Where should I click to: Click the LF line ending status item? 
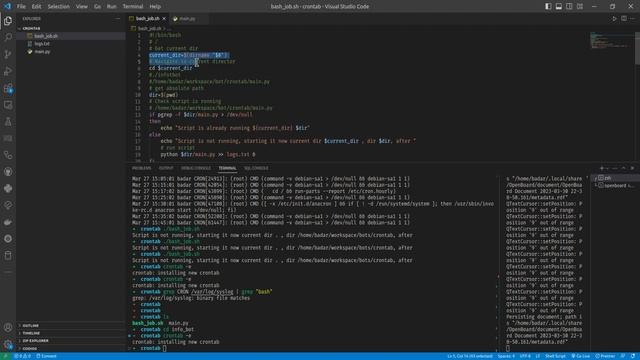tap(538, 356)
